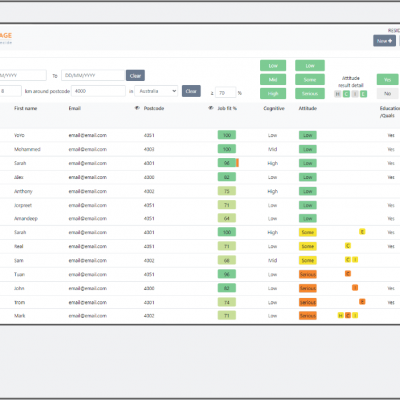Click the Clear button beside the country dropdown
This screenshot has height=400, width=400.
[x=191, y=91]
